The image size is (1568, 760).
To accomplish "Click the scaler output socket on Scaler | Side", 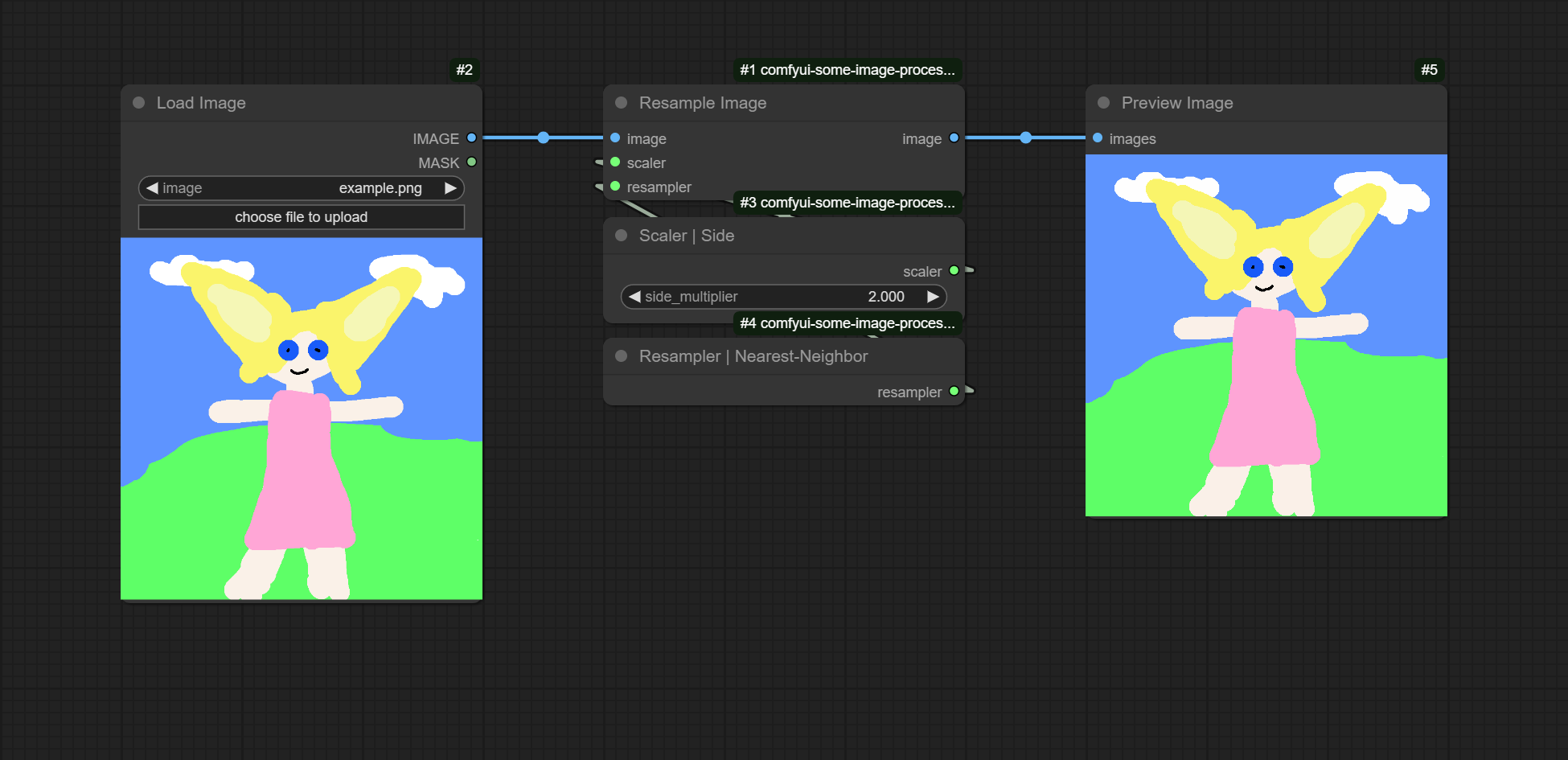I will click(954, 271).
